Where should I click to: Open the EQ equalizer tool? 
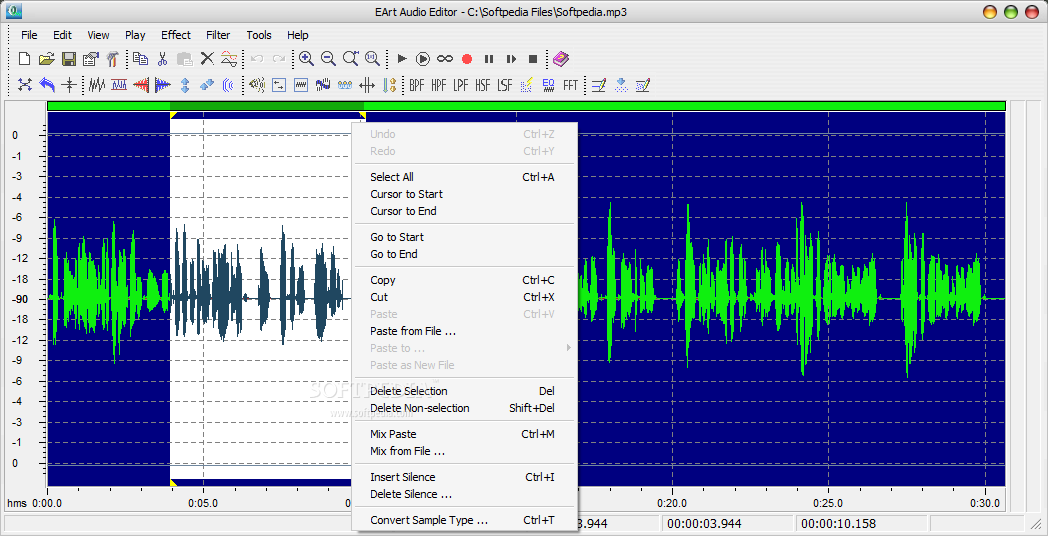pos(548,85)
